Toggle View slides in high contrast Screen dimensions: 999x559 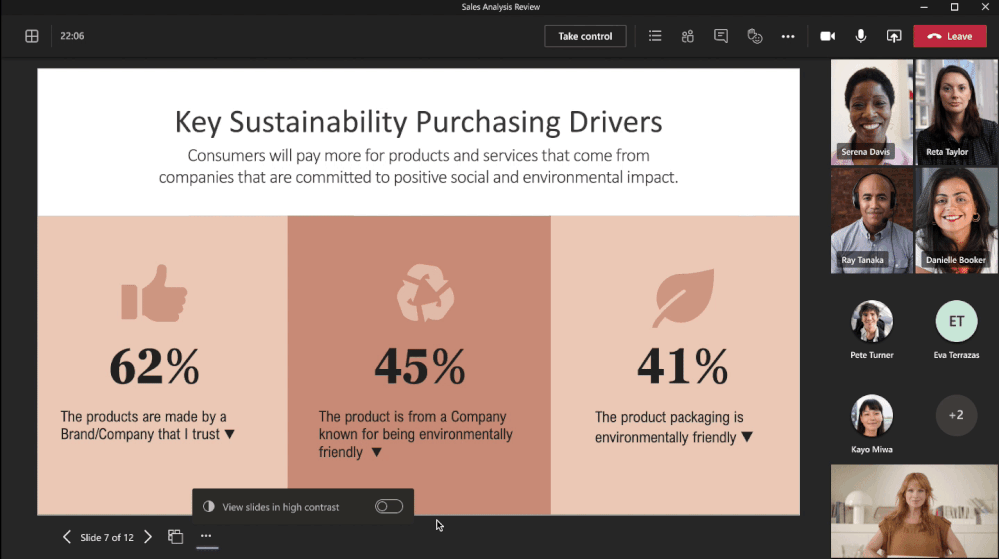389,507
